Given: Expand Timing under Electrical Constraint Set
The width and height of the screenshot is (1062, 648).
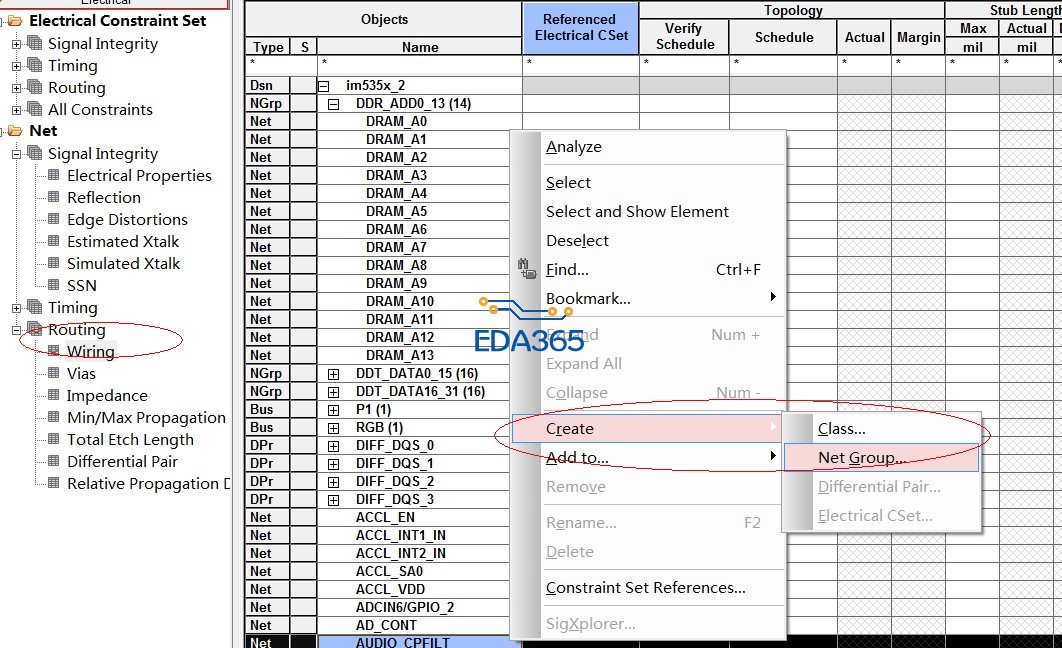Looking at the screenshot, I should [x=16, y=66].
